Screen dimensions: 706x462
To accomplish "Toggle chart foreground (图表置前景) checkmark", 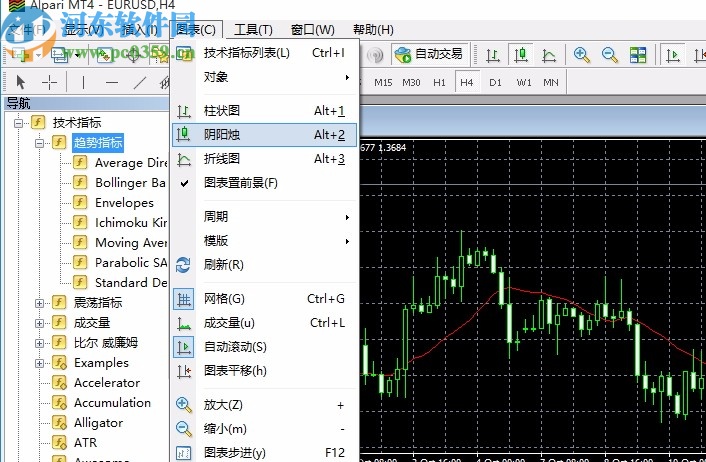I will (x=265, y=183).
